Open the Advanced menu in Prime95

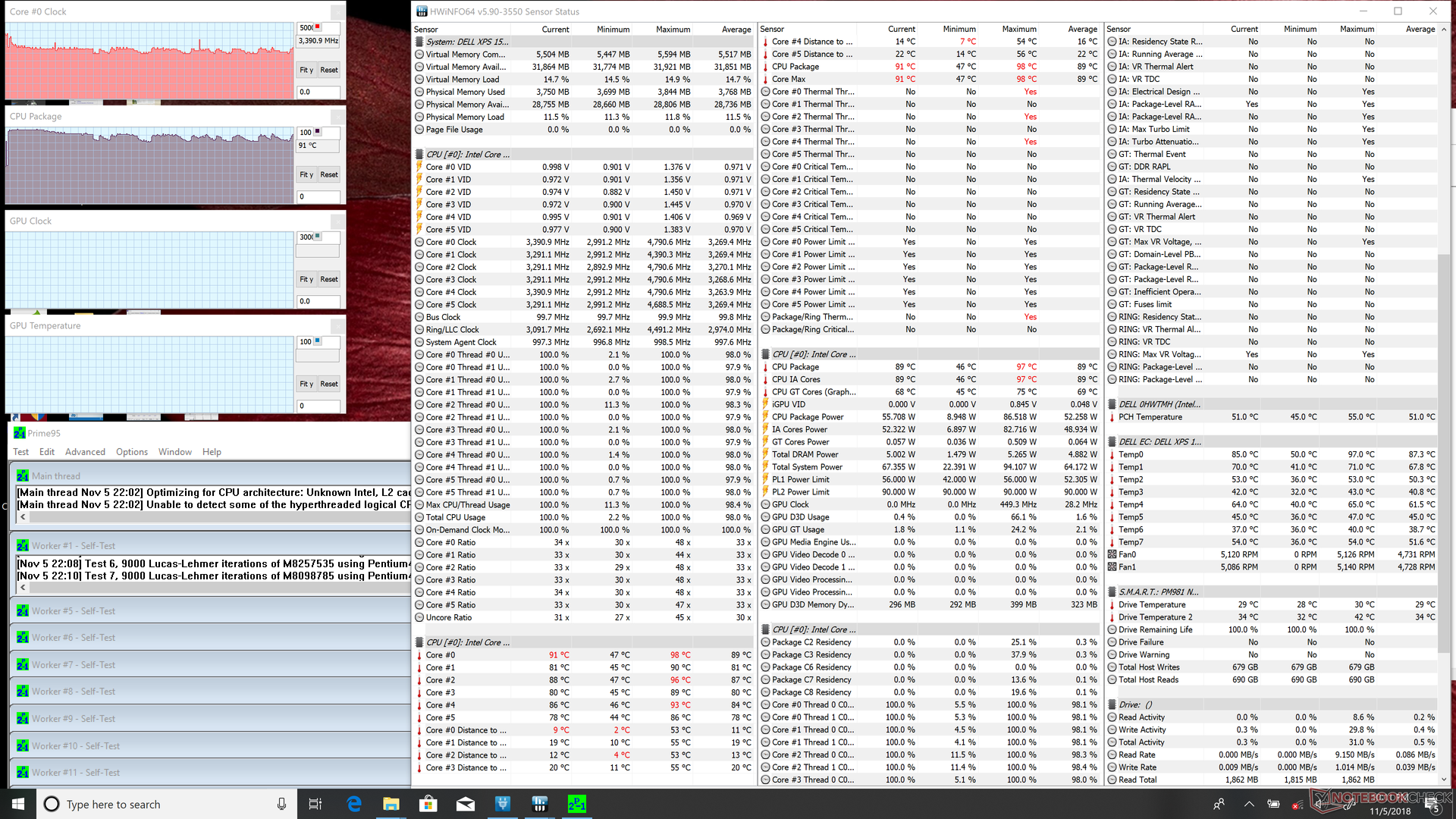click(x=85, y=452)
